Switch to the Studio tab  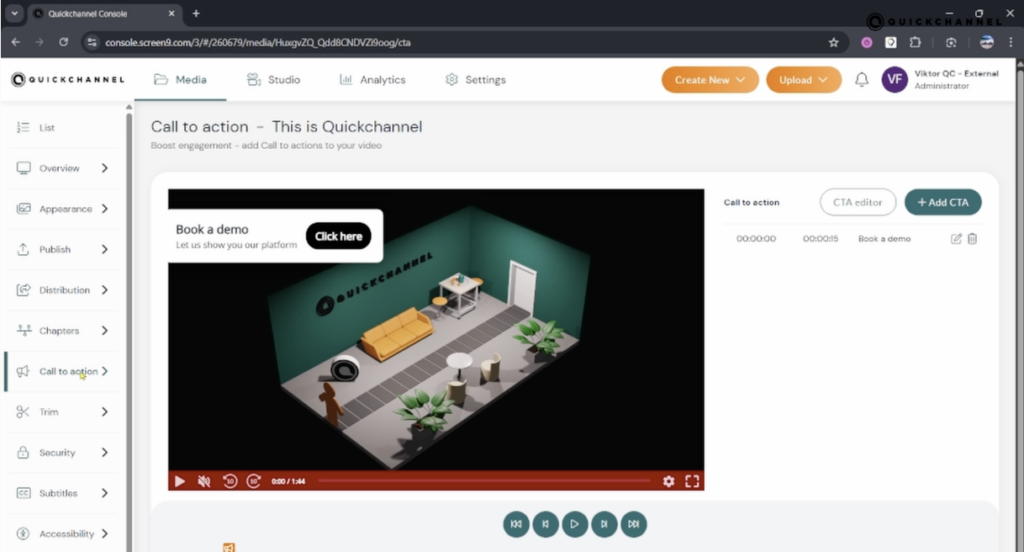(x=274, y=80)
